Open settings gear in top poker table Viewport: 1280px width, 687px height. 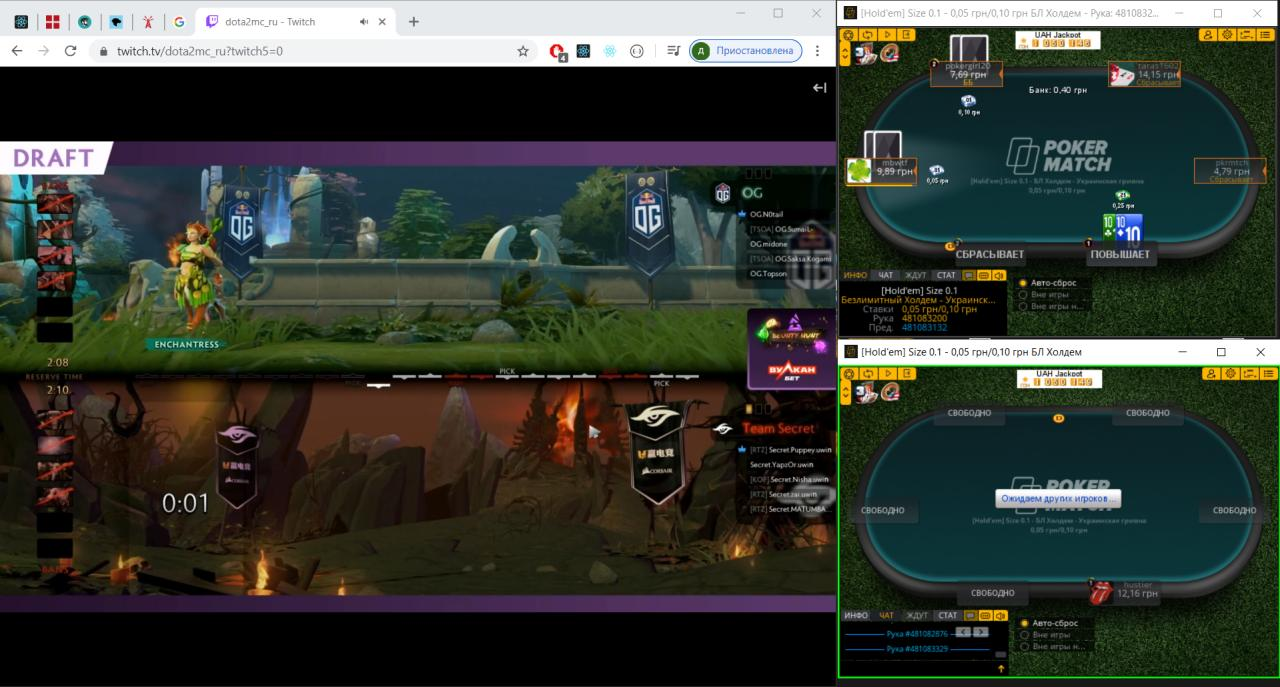point(1228,35)
